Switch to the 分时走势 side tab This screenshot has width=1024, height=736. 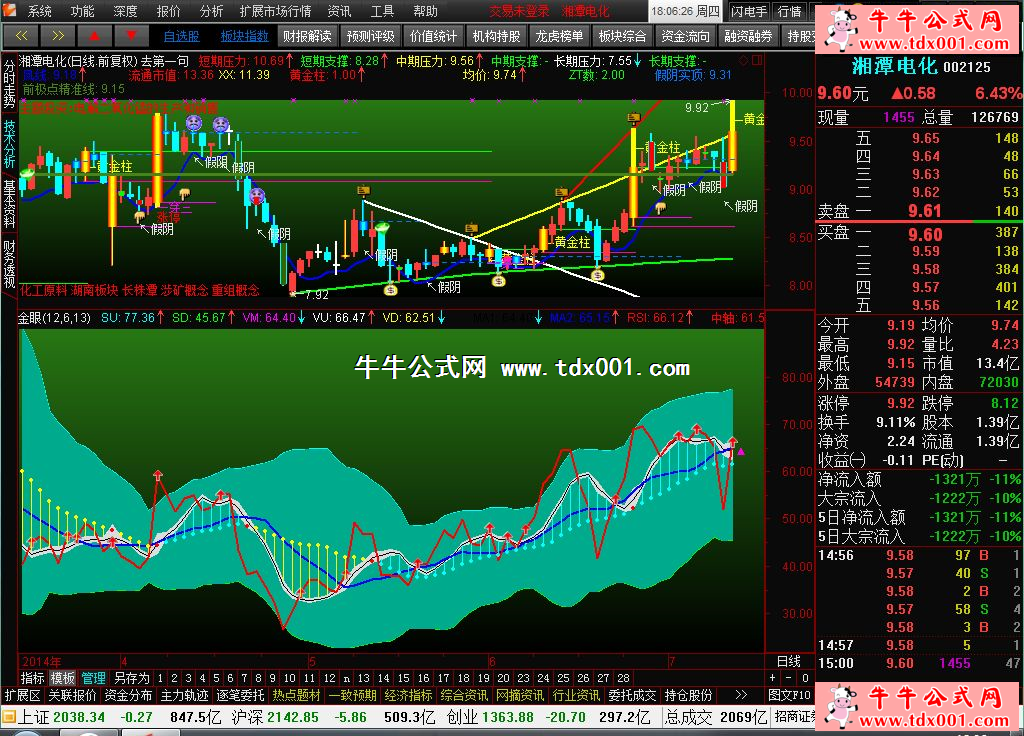(x=9, y=85)
